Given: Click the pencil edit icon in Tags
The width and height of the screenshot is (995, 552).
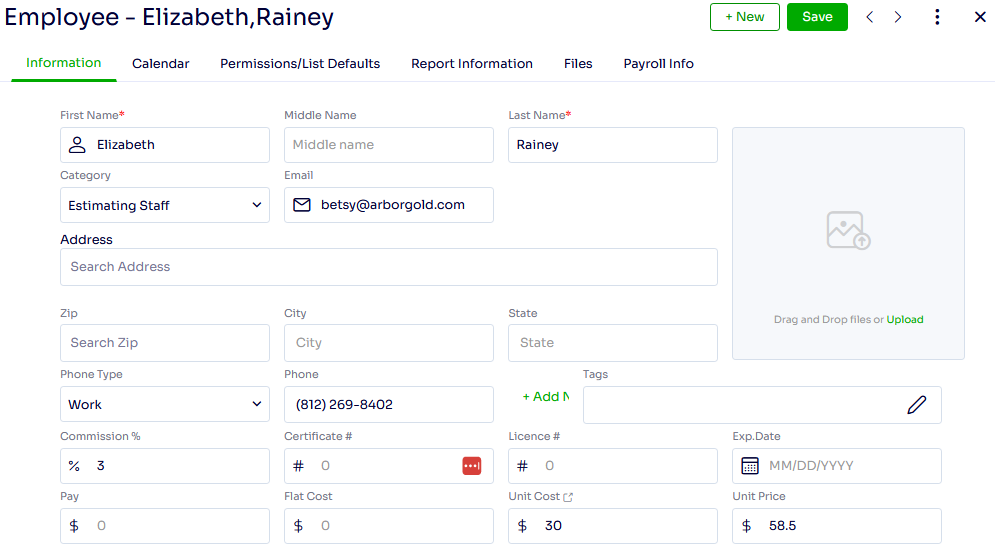Looking at the screenshot, I should pyautogui.click(x=916, y=405).
